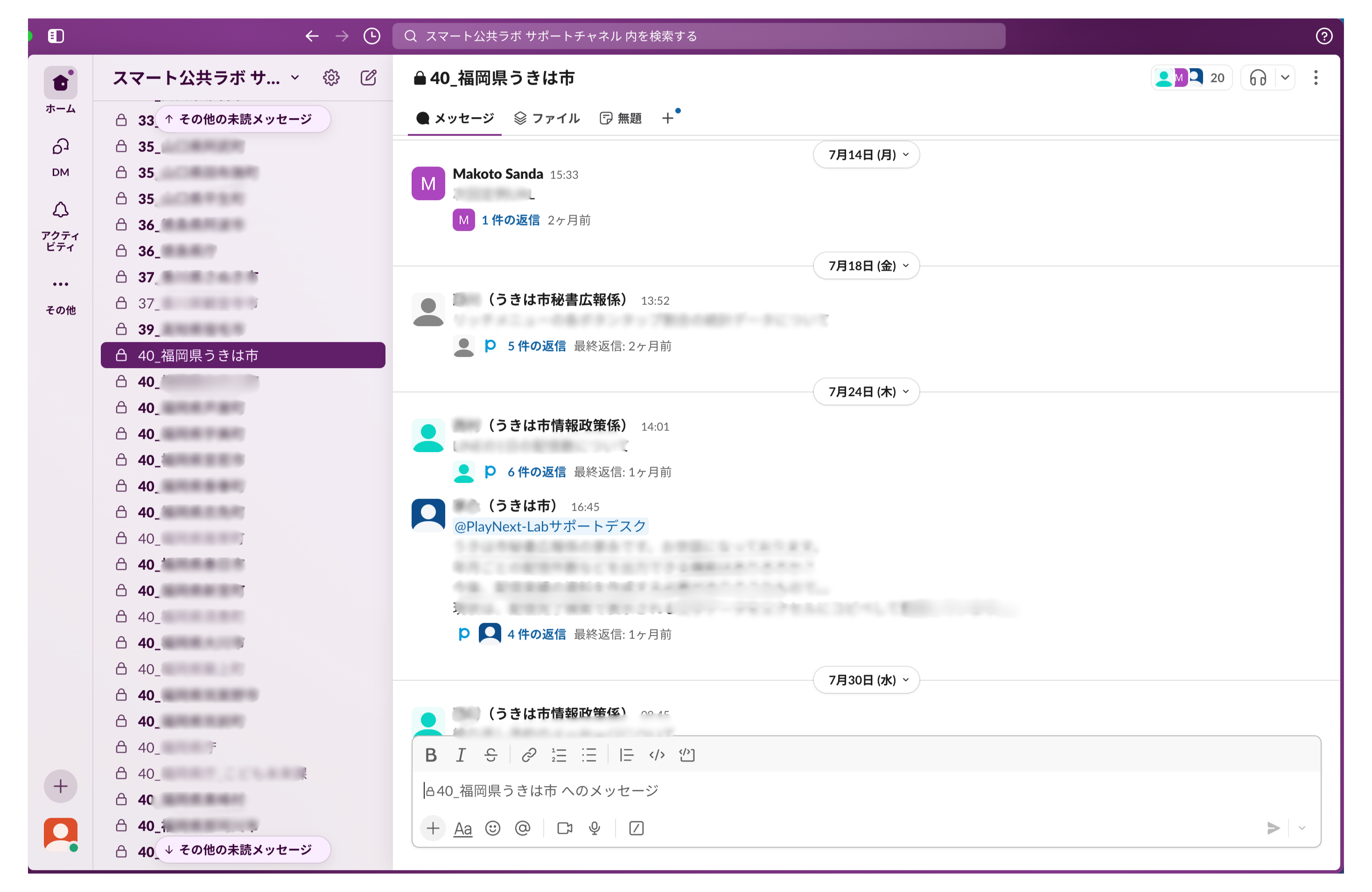
Task: Click the code block icon
Action: [686, 755]
